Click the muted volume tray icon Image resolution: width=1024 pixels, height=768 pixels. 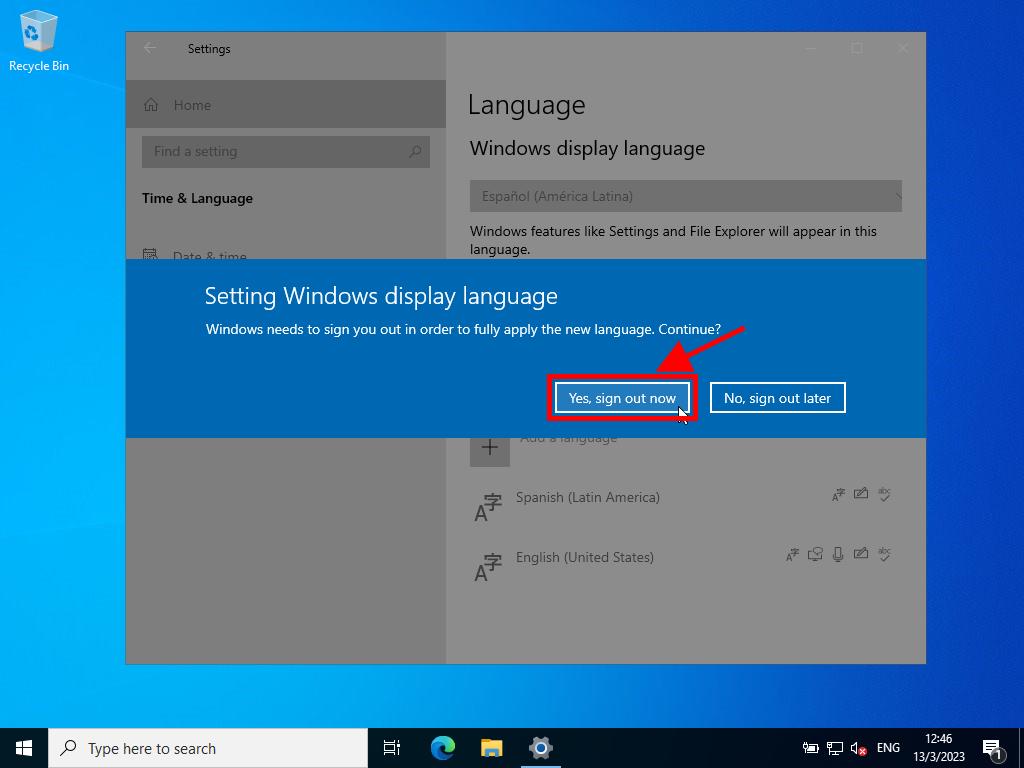[x=858, y=748]
